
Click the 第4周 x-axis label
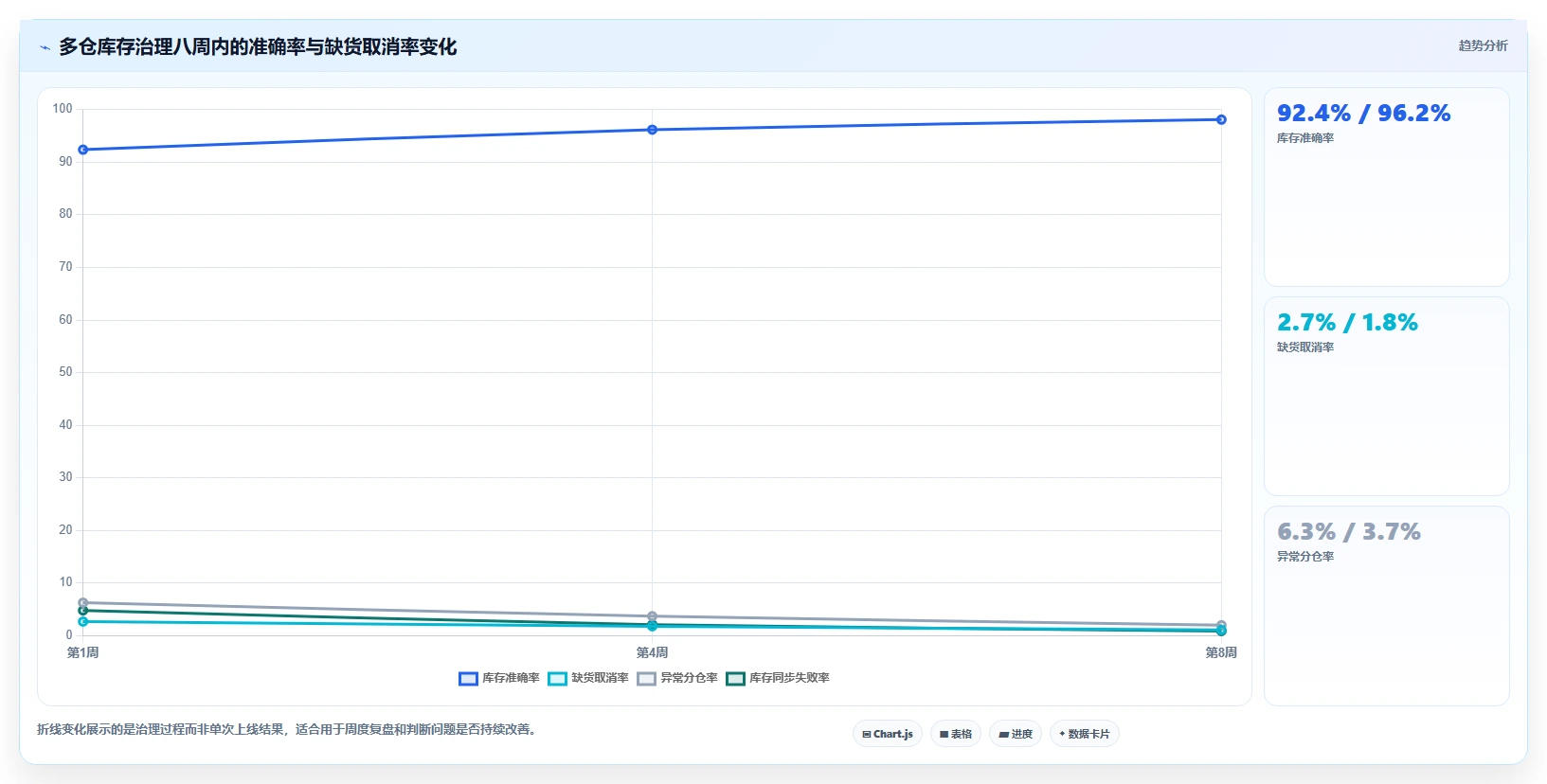[652, 652]
